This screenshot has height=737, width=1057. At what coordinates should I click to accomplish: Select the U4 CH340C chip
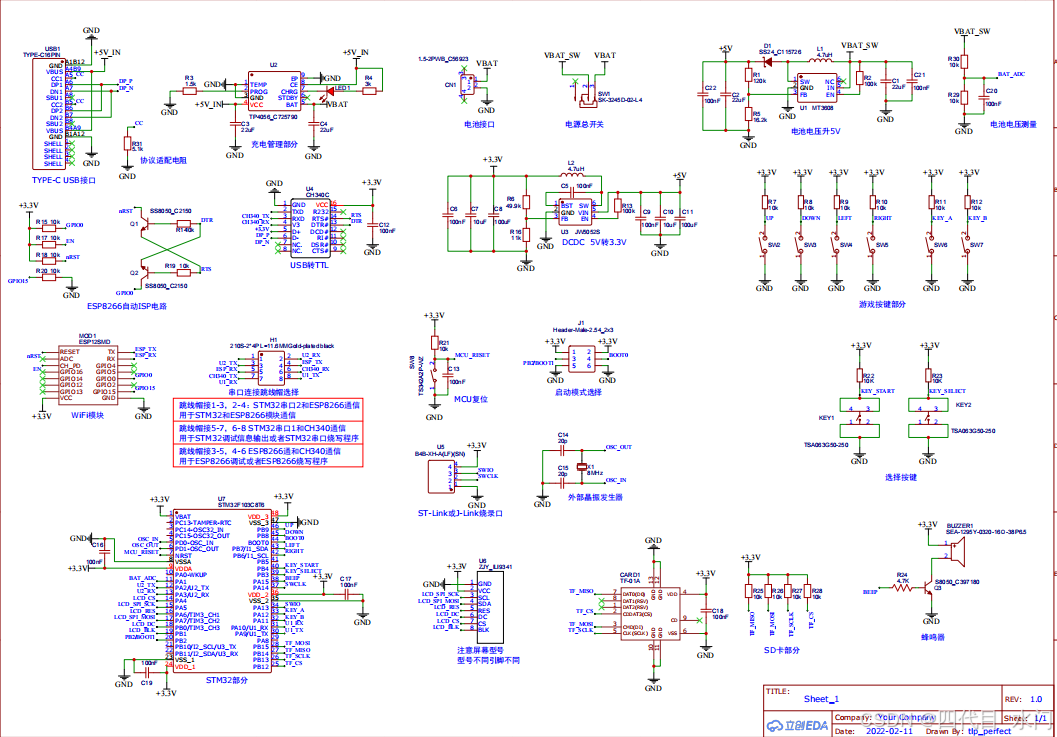[x=310, y=228]
